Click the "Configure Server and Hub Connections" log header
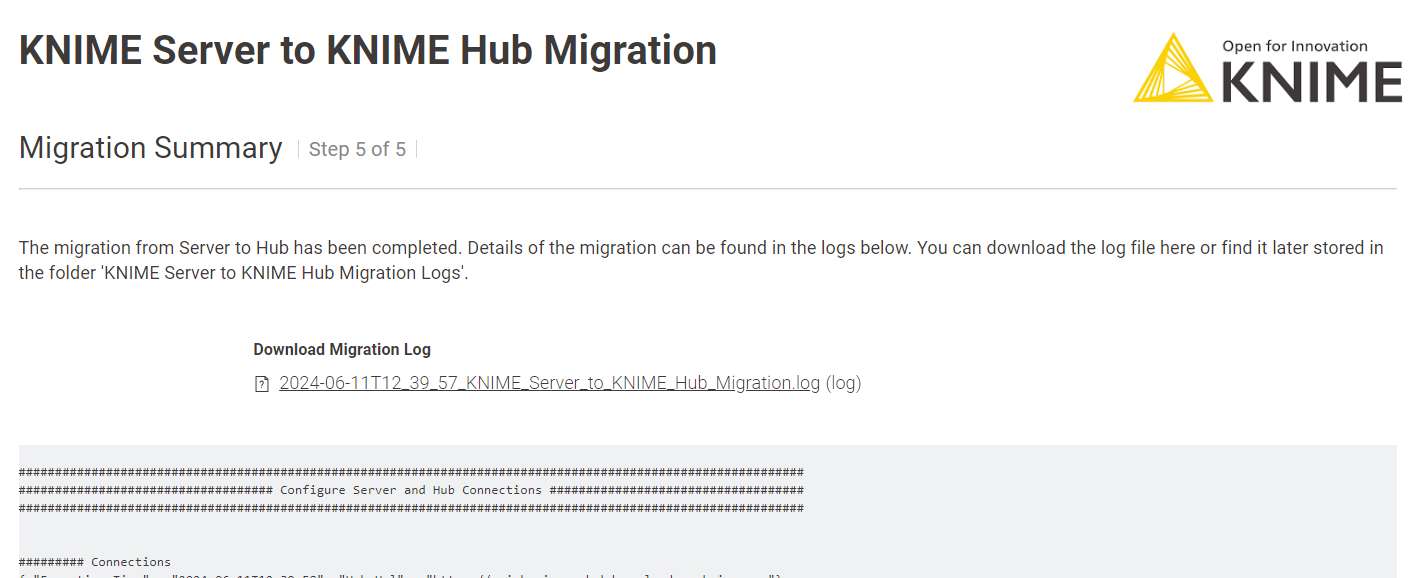The width and height of the screenshot is (1409, 578). [410, 490]
